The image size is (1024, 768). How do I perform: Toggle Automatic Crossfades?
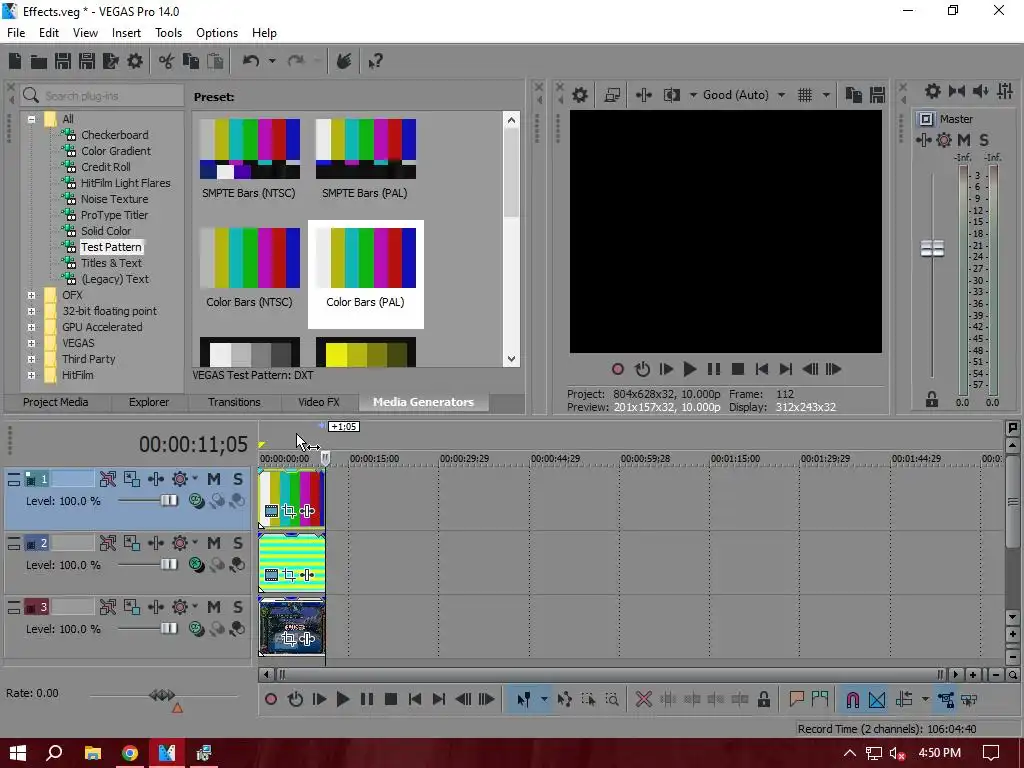pos(877,699)
